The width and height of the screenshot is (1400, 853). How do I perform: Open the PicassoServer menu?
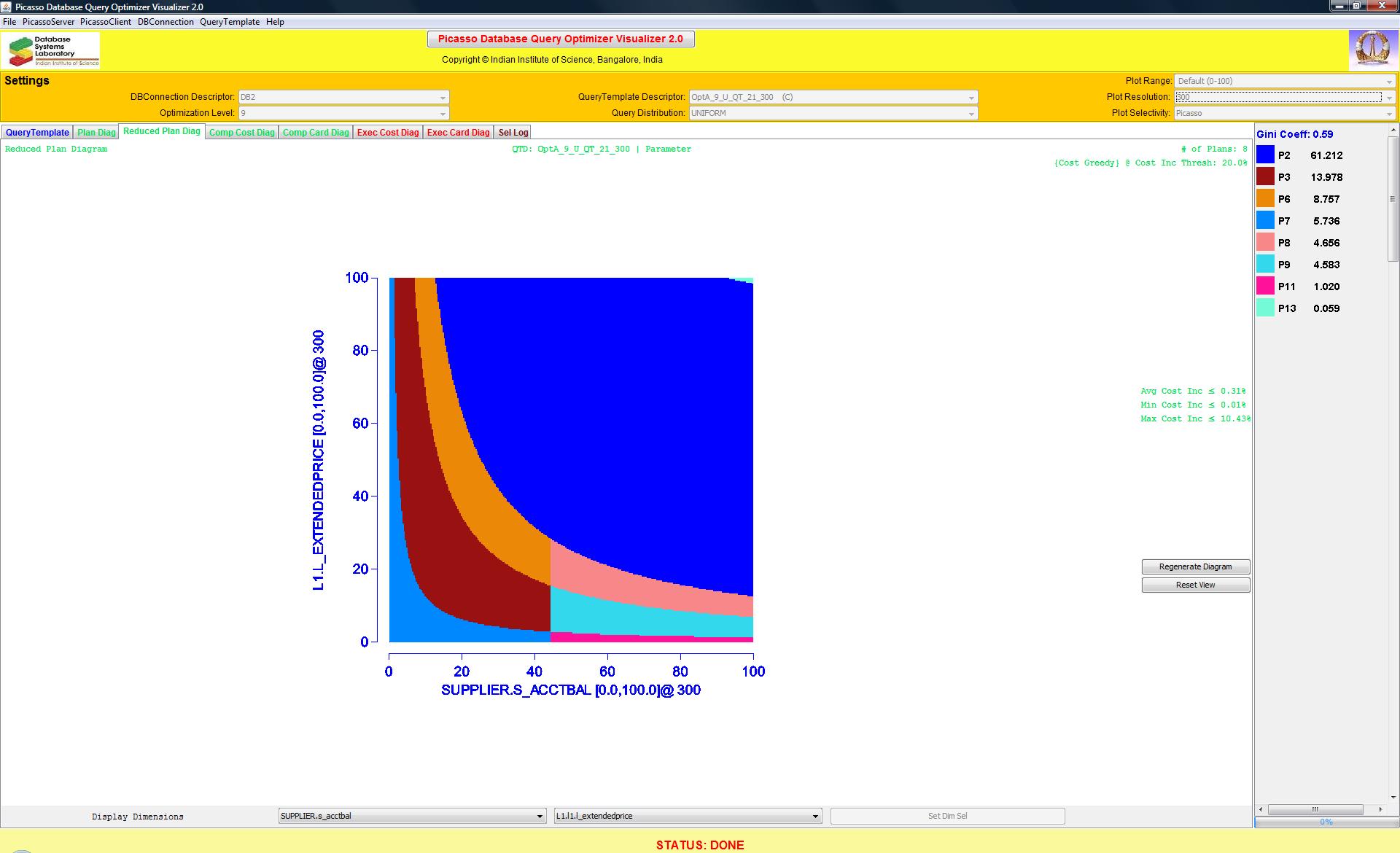[48, 22]
